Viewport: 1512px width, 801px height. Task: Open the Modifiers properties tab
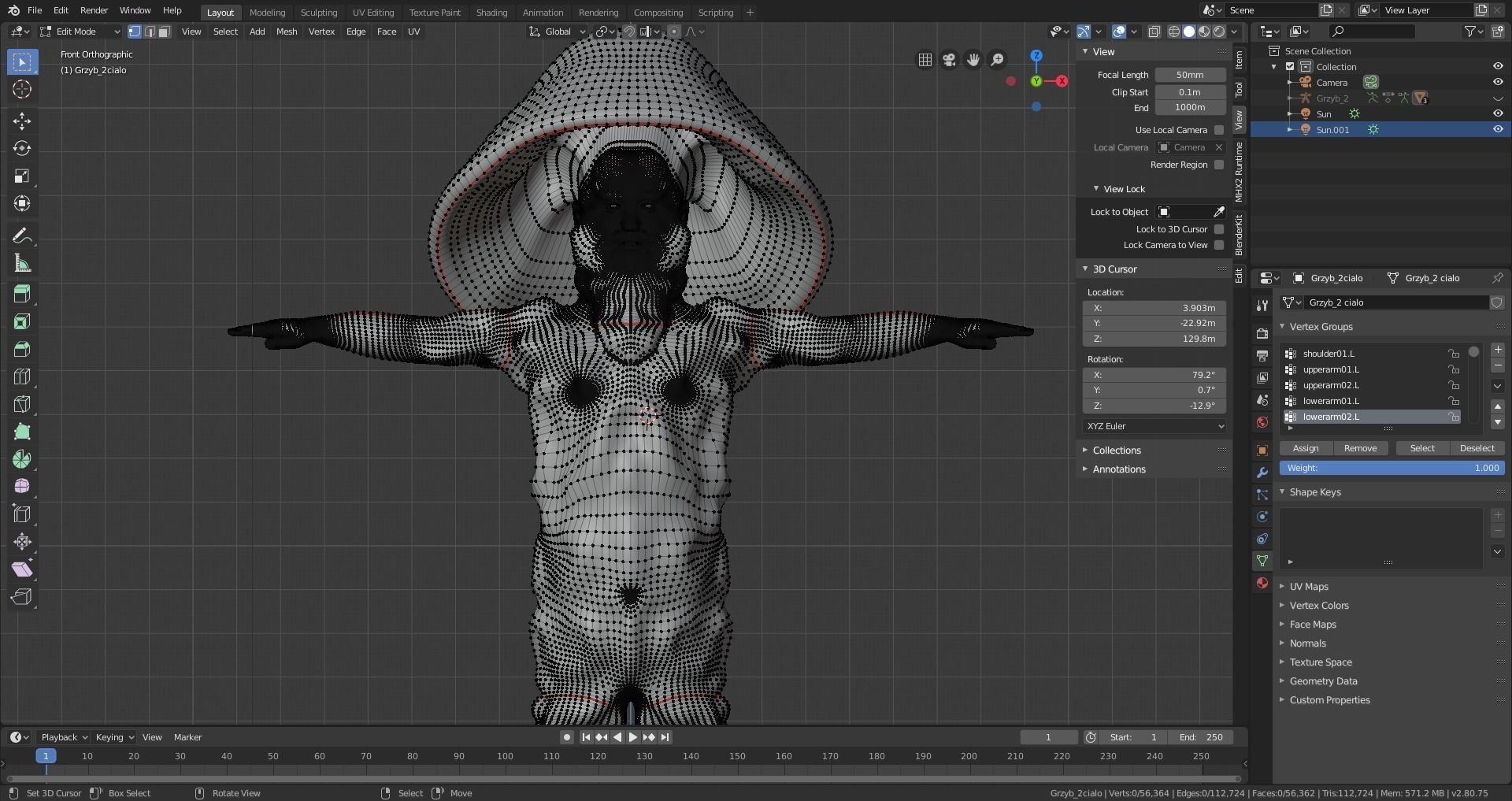tap(1262, 473)
